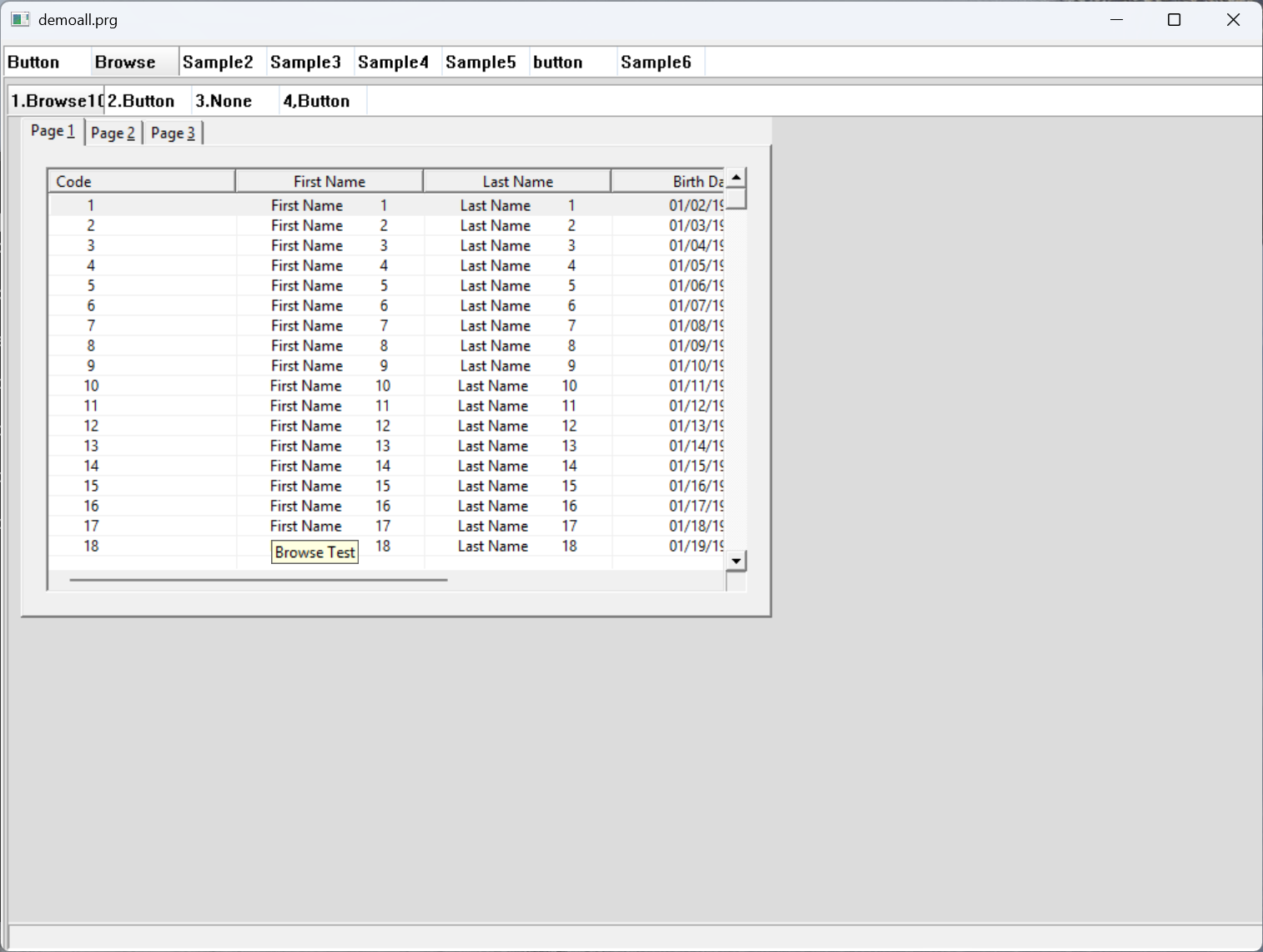
Task: Click the Code column header
Action: pos(141,181)
